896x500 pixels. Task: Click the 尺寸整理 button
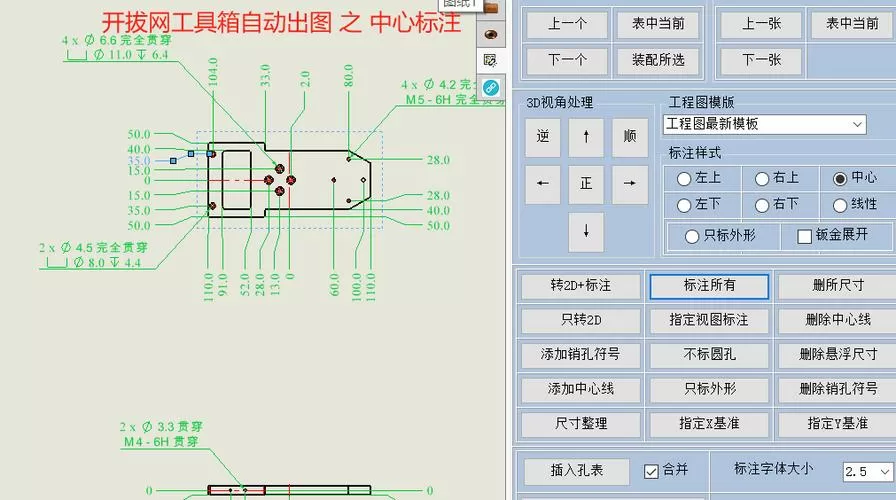coord(581,424)
